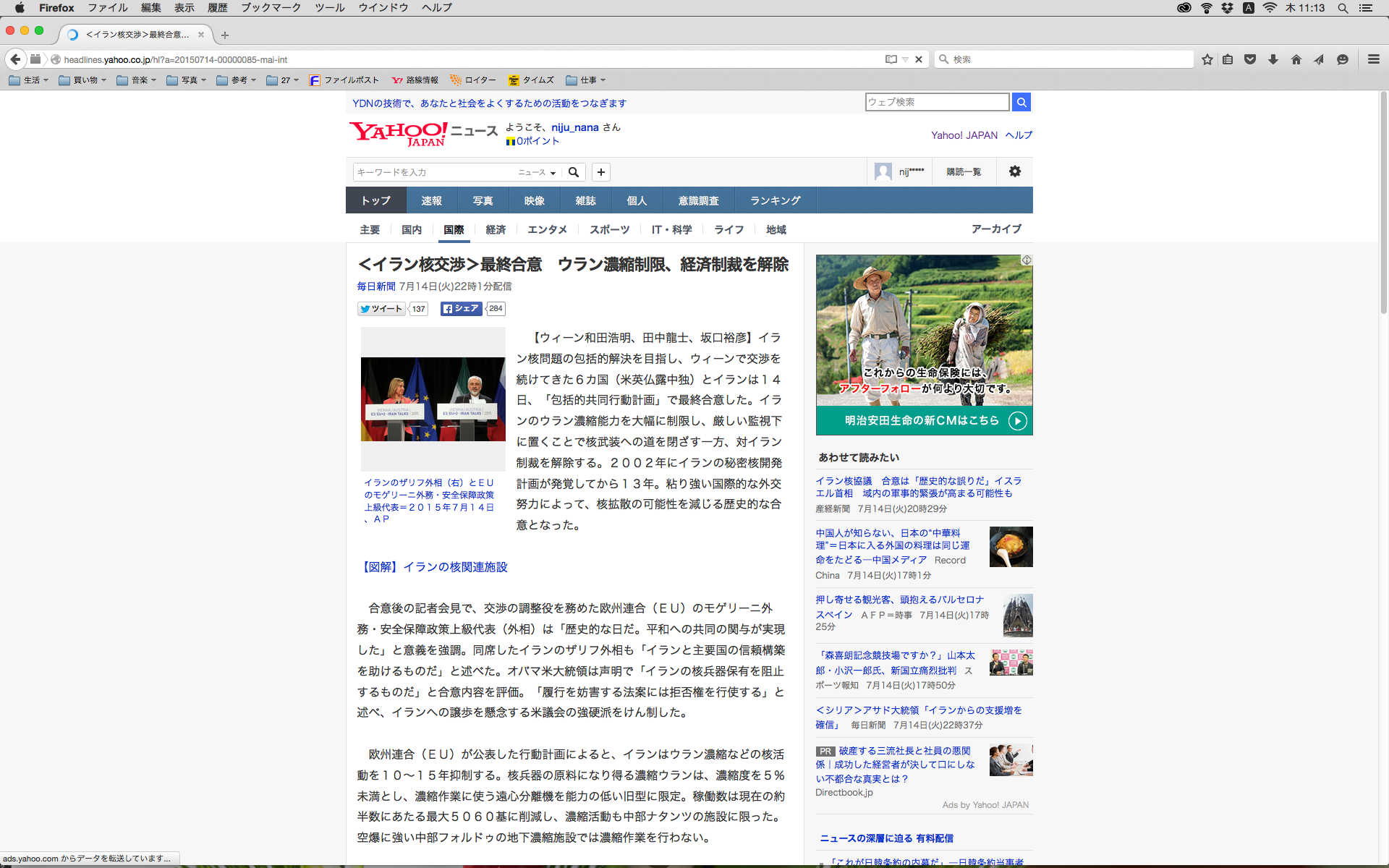Switch to the ランキング tab
Image resolution: width=1389 pixels, height=868 pixels.
[775, 200]
